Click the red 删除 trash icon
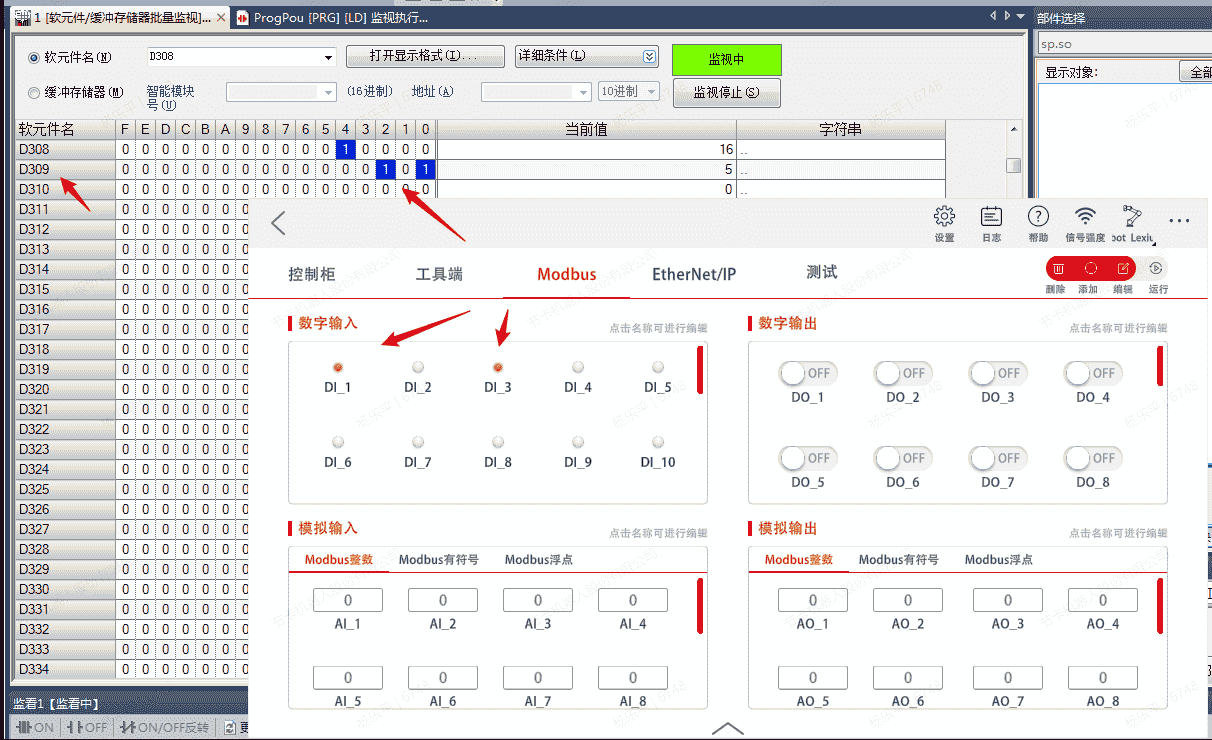The height and width of the screenshot is (740, 1212). [1058, 269]
